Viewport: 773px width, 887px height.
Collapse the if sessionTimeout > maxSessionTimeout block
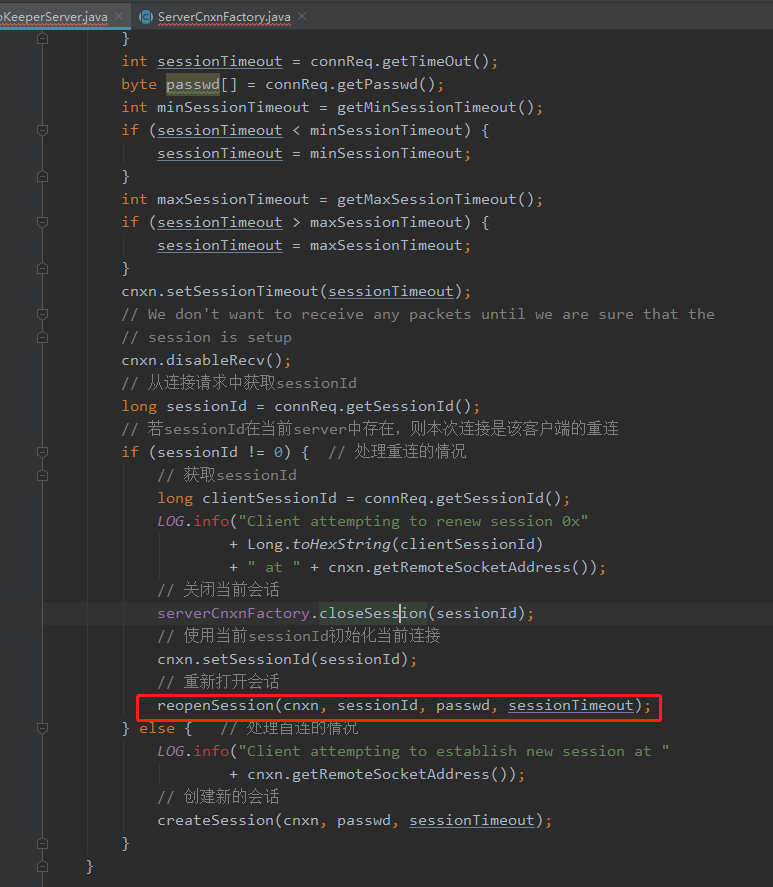click(x=42, y=222)
